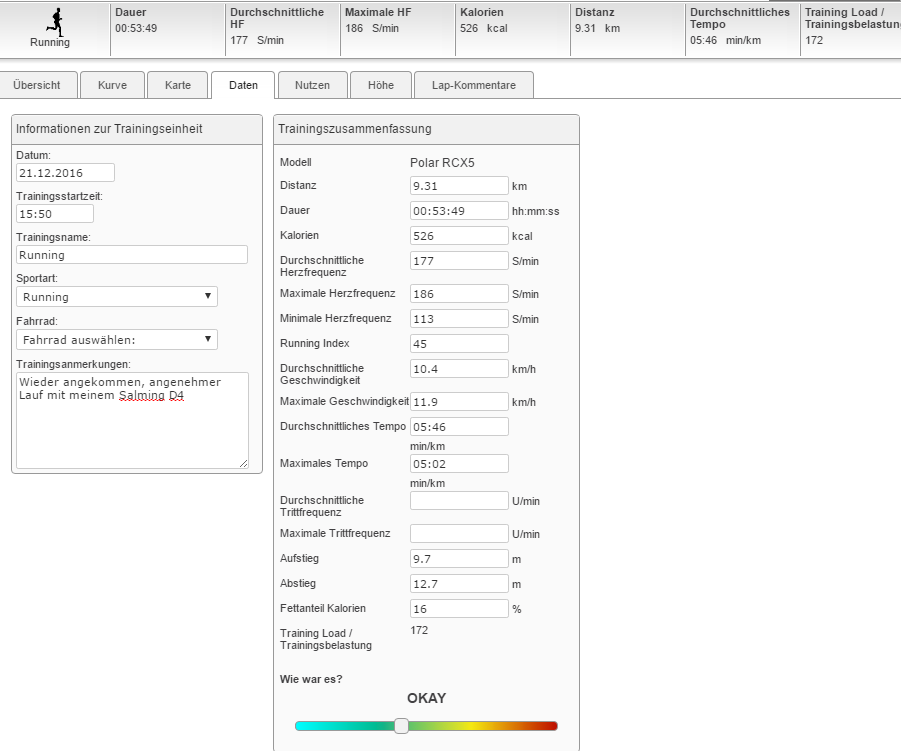Expand the Fahrrad auswählen dropdown
The image size is (901, 751).
click(117, 339)
